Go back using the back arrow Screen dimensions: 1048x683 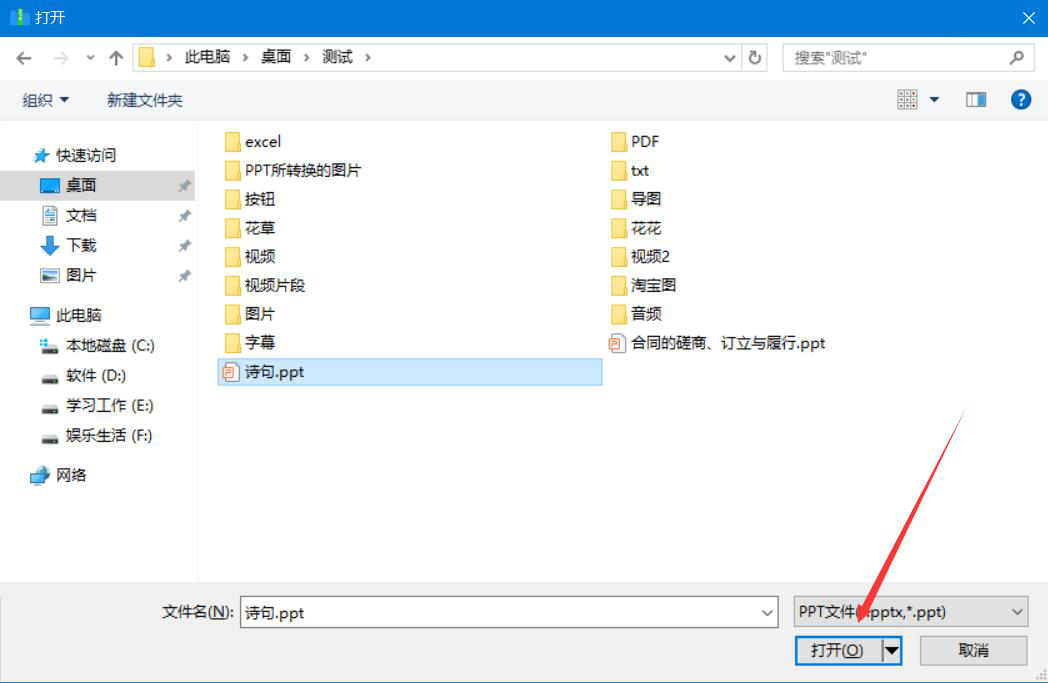click(x=24, y=58)
